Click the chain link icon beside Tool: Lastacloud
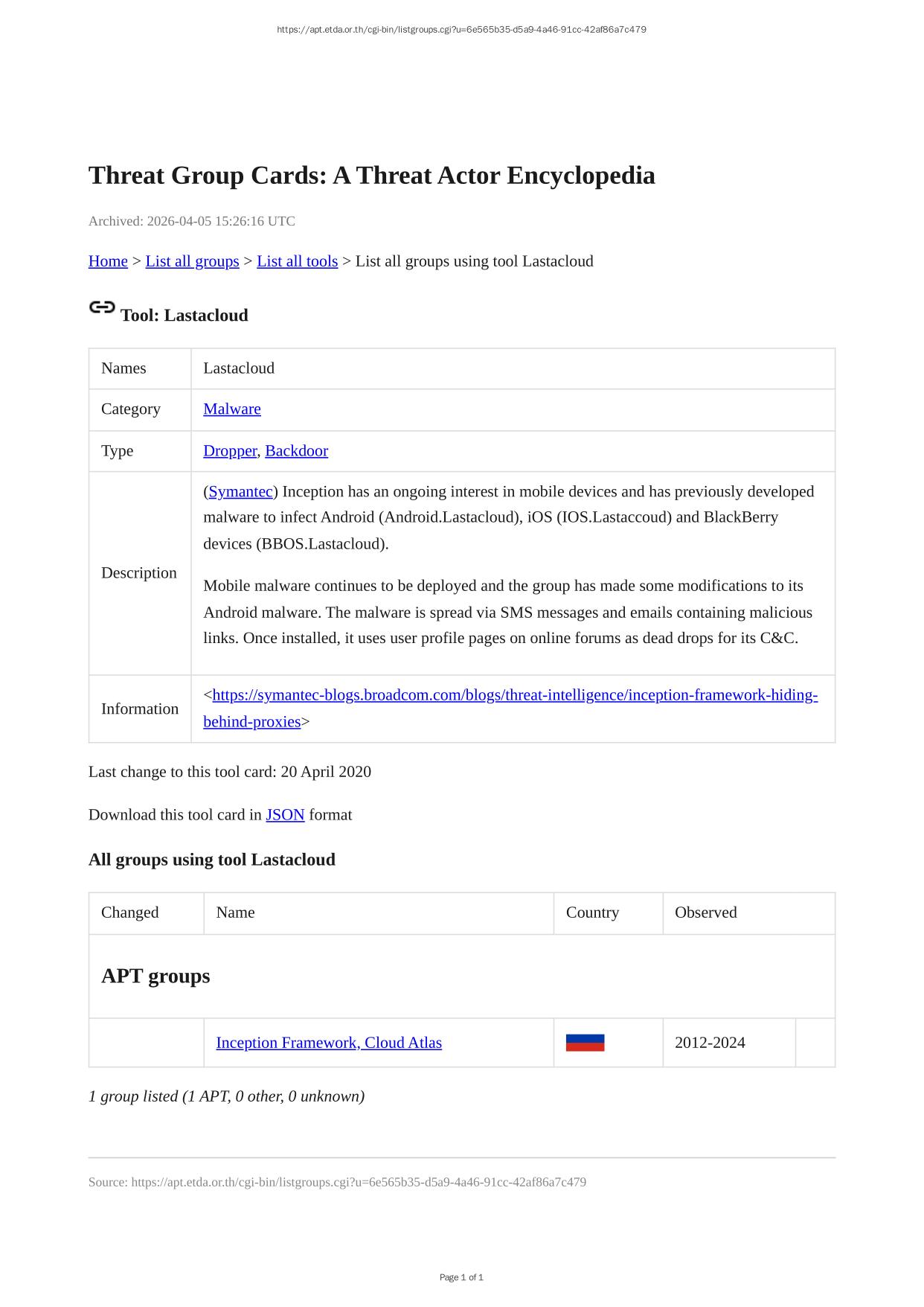 point(102,307)
